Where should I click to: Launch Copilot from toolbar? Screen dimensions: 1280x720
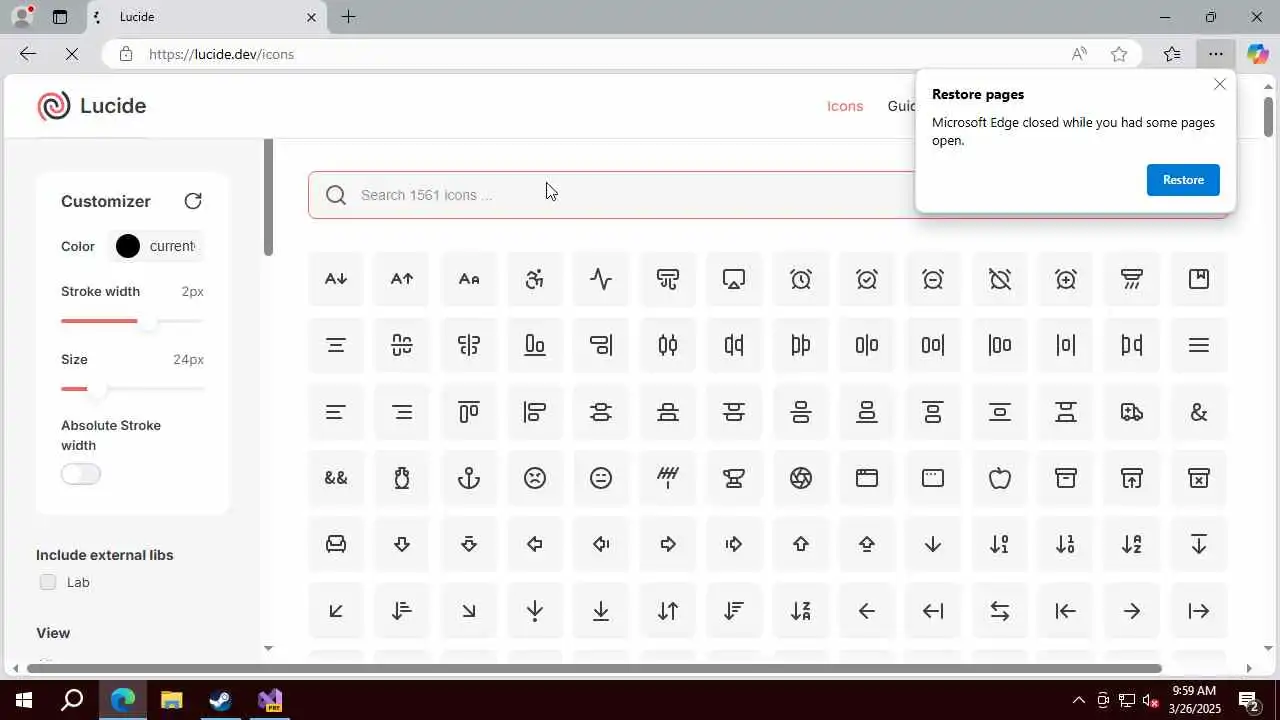[x=1257, y=54]
